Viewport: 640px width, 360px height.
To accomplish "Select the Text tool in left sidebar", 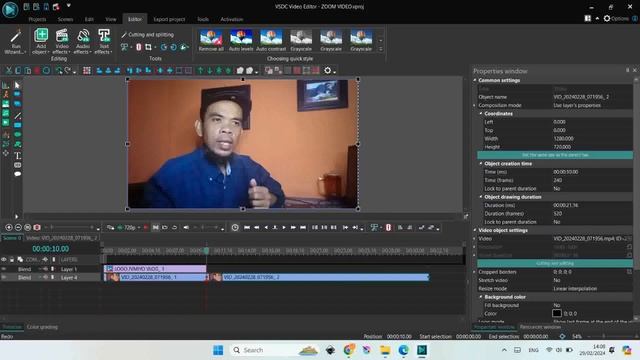I will point(18,156).
